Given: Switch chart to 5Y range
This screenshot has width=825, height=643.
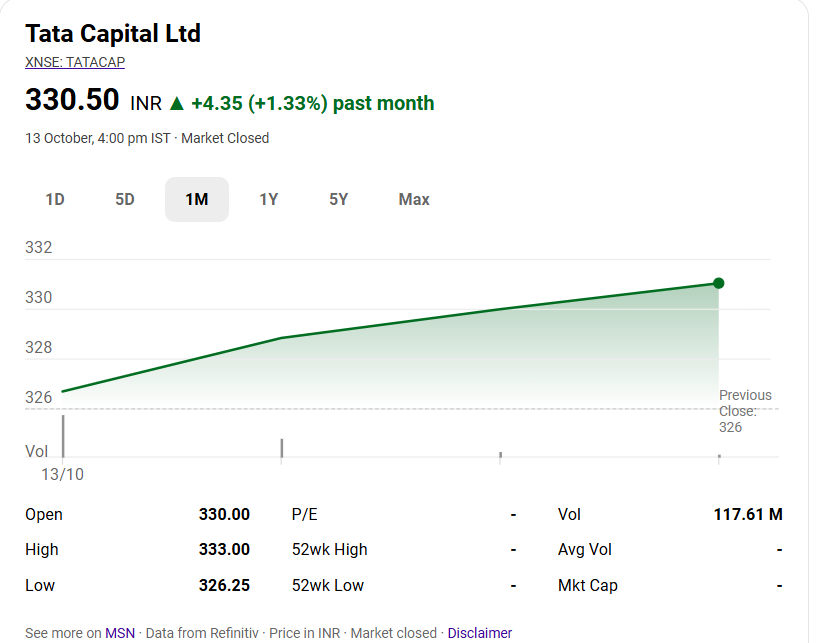Looking at the screenshot, I should 339,199.
